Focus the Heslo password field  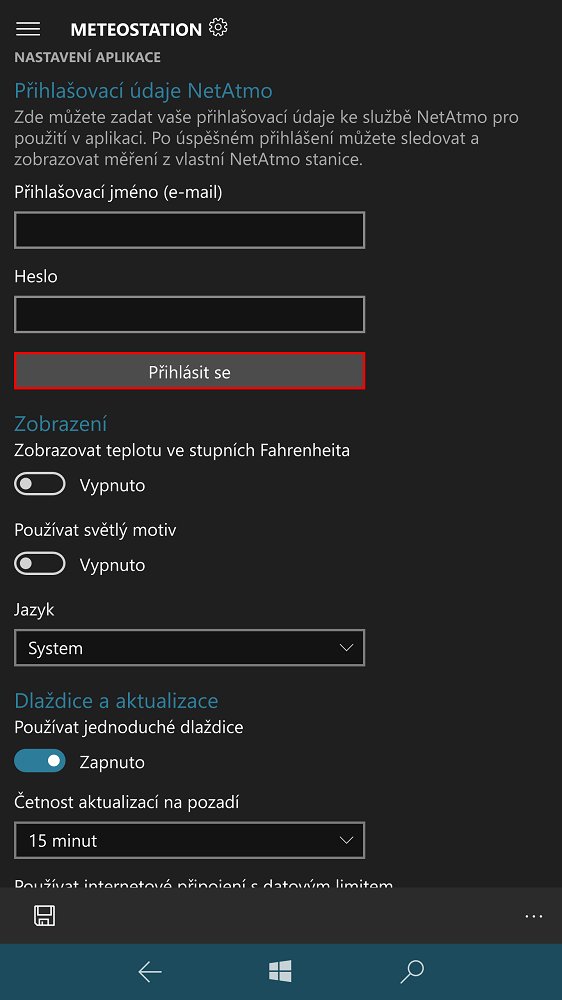click(189, 314)
